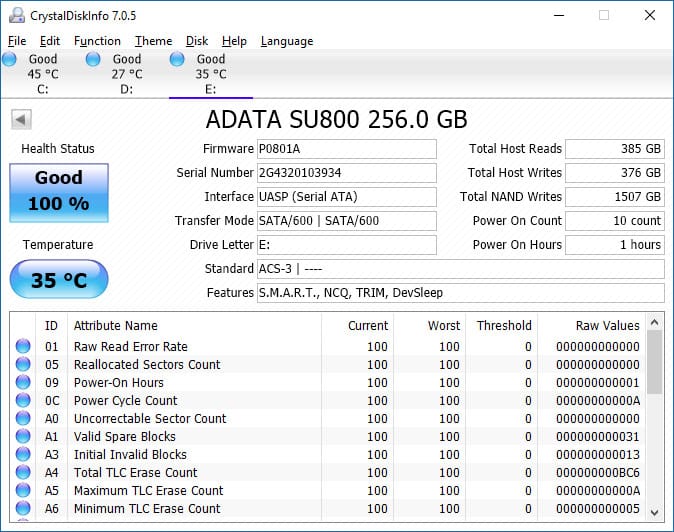Select the Power Cycle Count row
The height and width of the screenshot is (532, 674).
(x=328, y=401)
